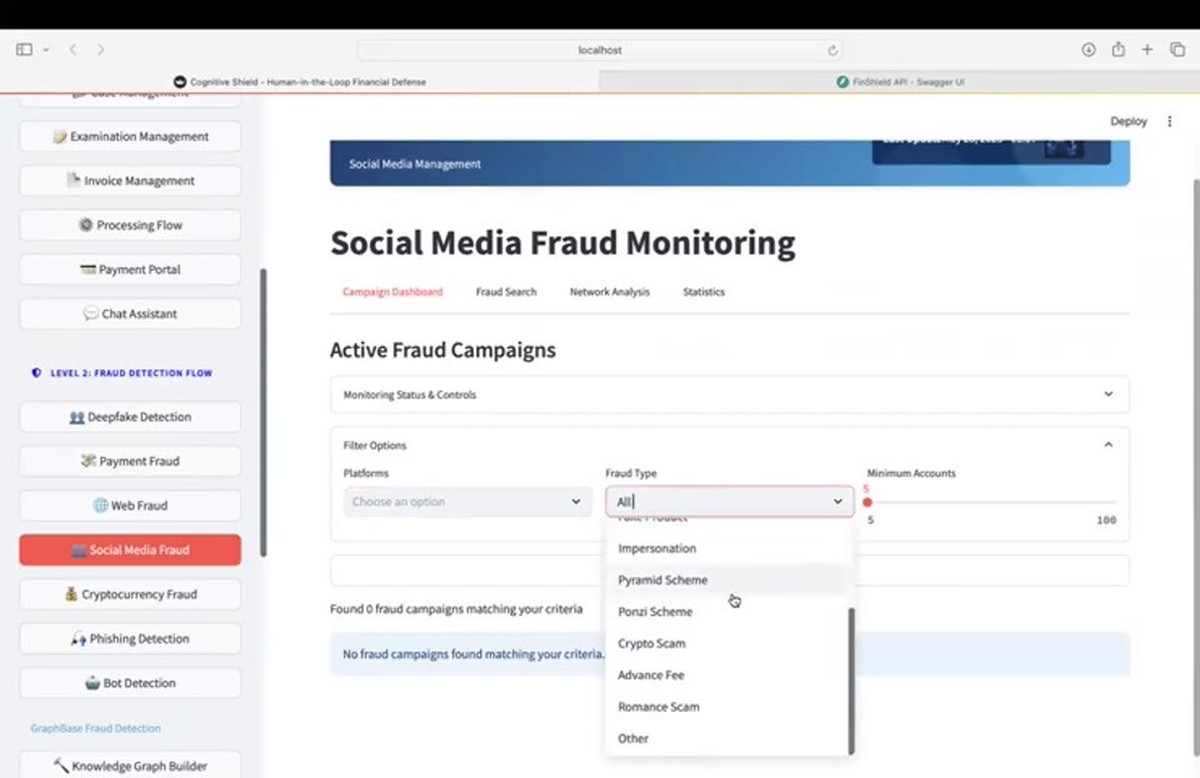1200x778 pixels.
Task: Click the localhost address bar
Action: pos(600,50)
